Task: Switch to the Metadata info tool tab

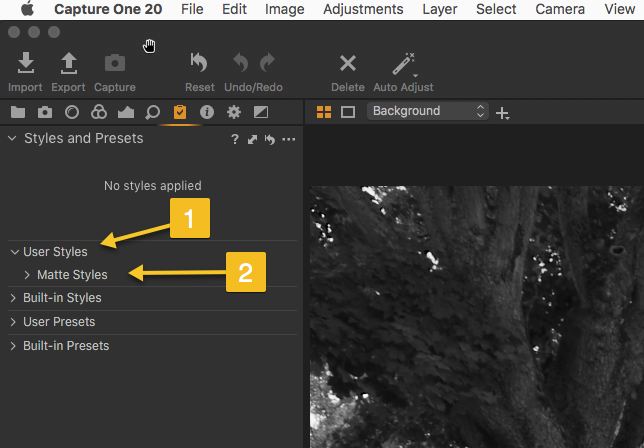Action: (207, 112)
